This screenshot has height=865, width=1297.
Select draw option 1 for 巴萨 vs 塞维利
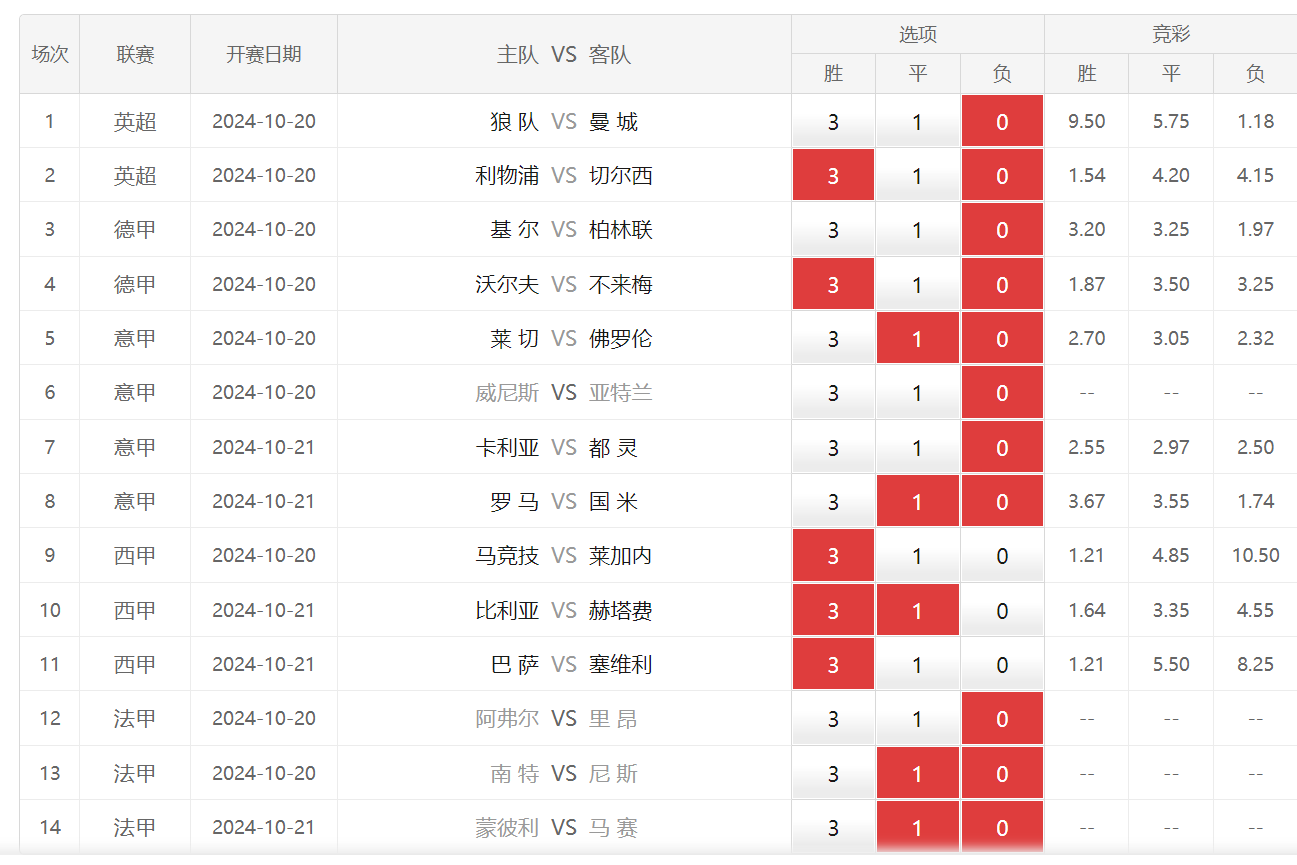coord(917,665)
